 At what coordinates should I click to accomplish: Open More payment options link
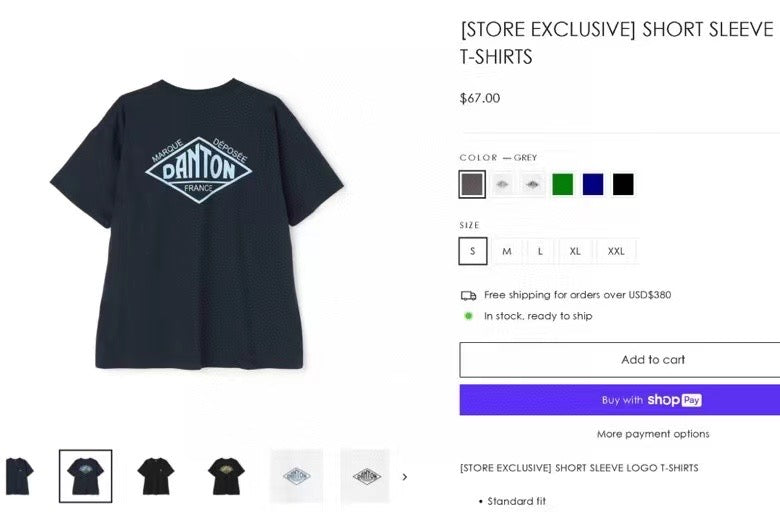653,434
